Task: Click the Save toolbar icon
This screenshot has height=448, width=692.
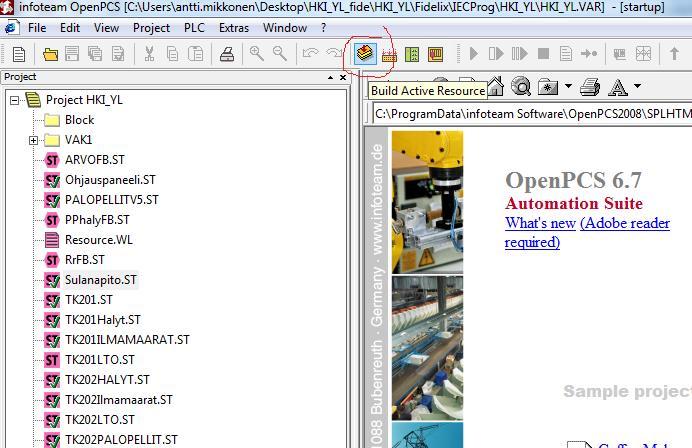Action: (72, 54)
